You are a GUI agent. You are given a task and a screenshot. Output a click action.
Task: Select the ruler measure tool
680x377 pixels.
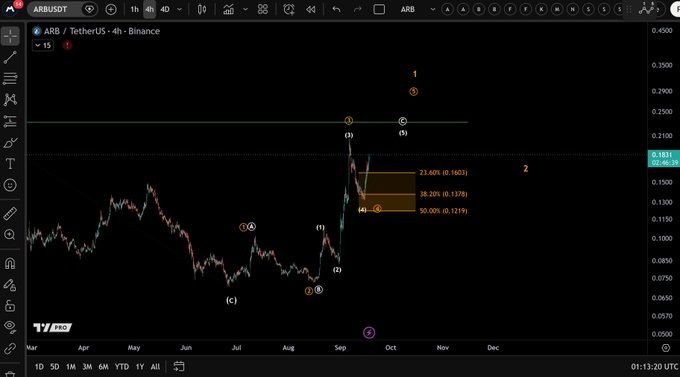click(10, 213)
